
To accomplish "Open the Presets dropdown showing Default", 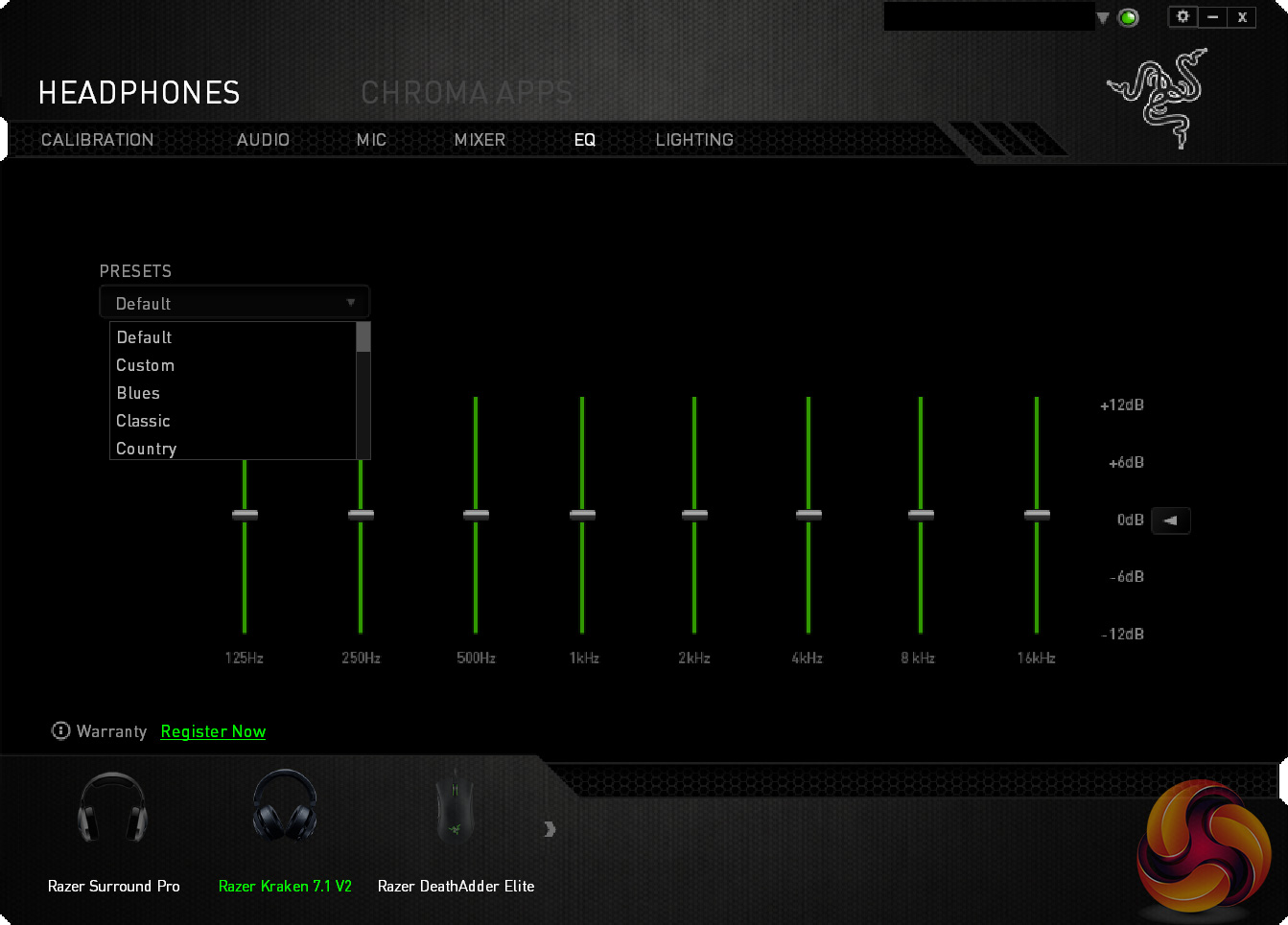I will click(234, 303).
